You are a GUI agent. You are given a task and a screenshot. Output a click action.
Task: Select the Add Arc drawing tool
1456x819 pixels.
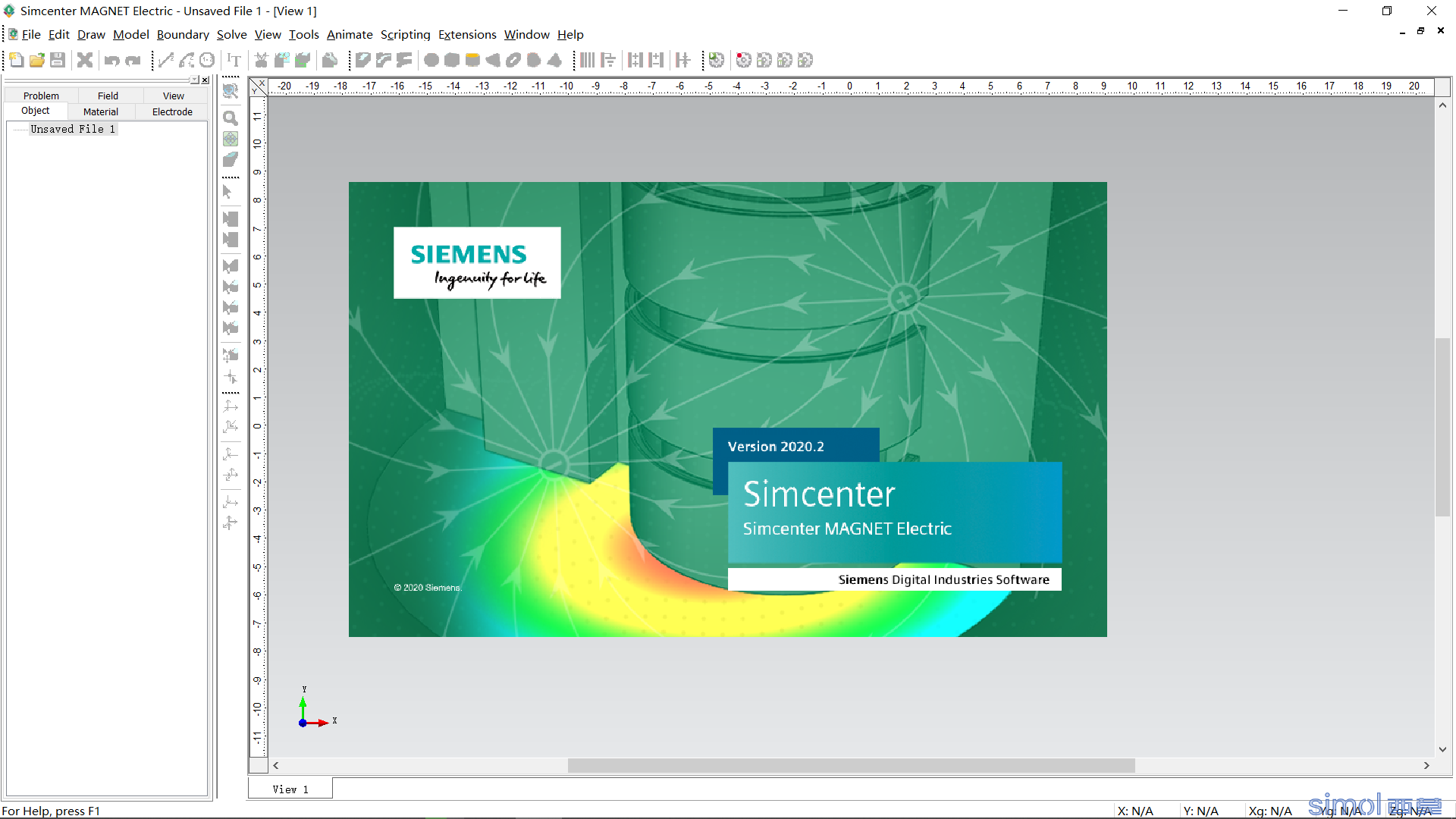click(187, 60)
